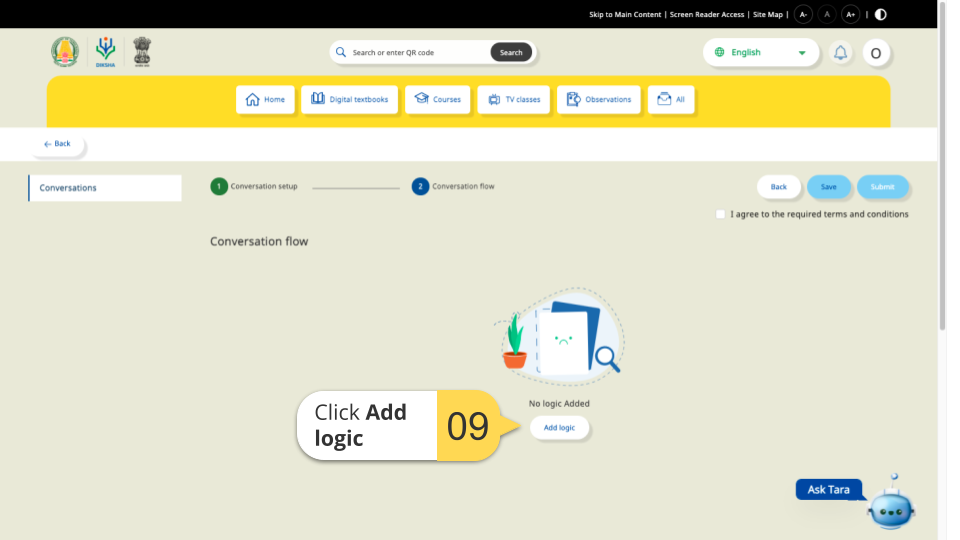Image resolution: width=960 pixels, height=540 pixels.
Task: Click the Ask Tara chatbot robot
Action: pyautogui.click(x=889, y=508)
